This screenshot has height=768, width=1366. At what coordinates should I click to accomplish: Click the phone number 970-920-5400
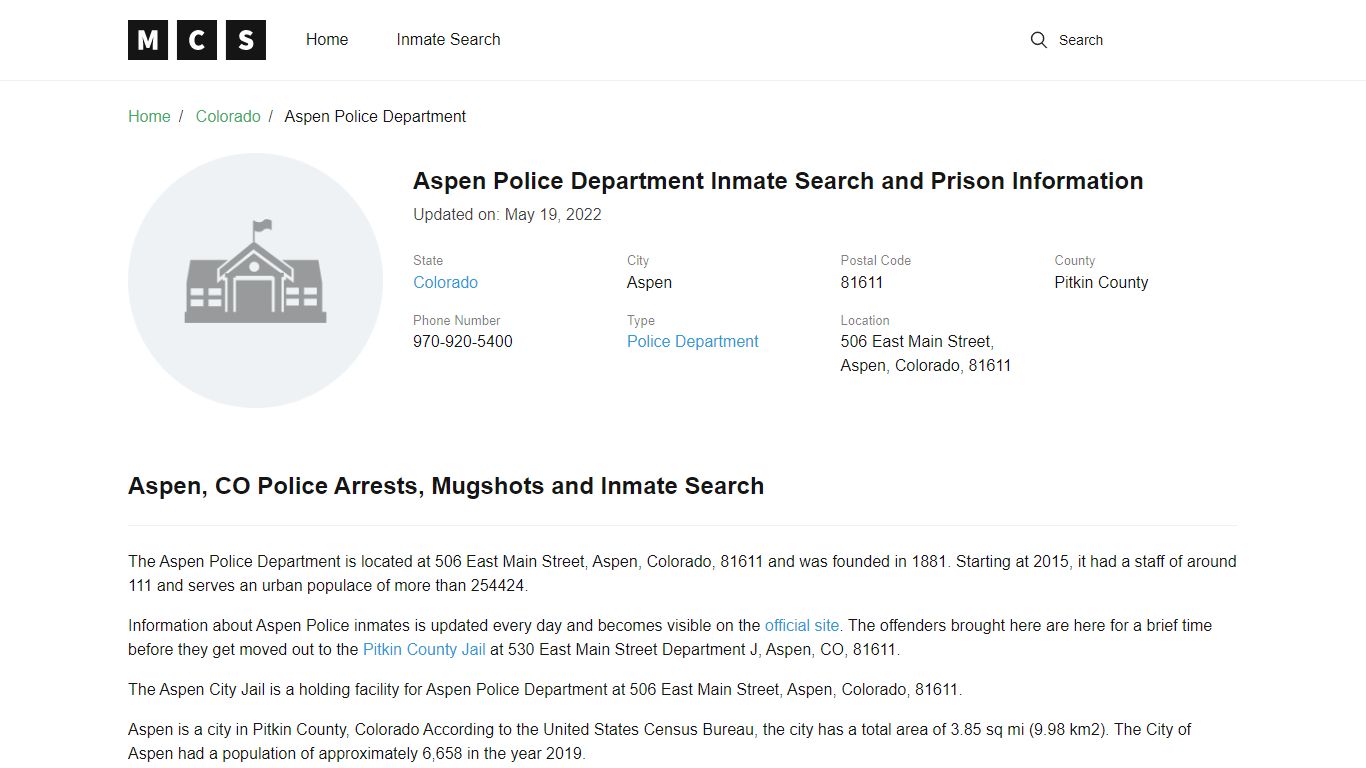pyautogui.click(x=463, y=341)
